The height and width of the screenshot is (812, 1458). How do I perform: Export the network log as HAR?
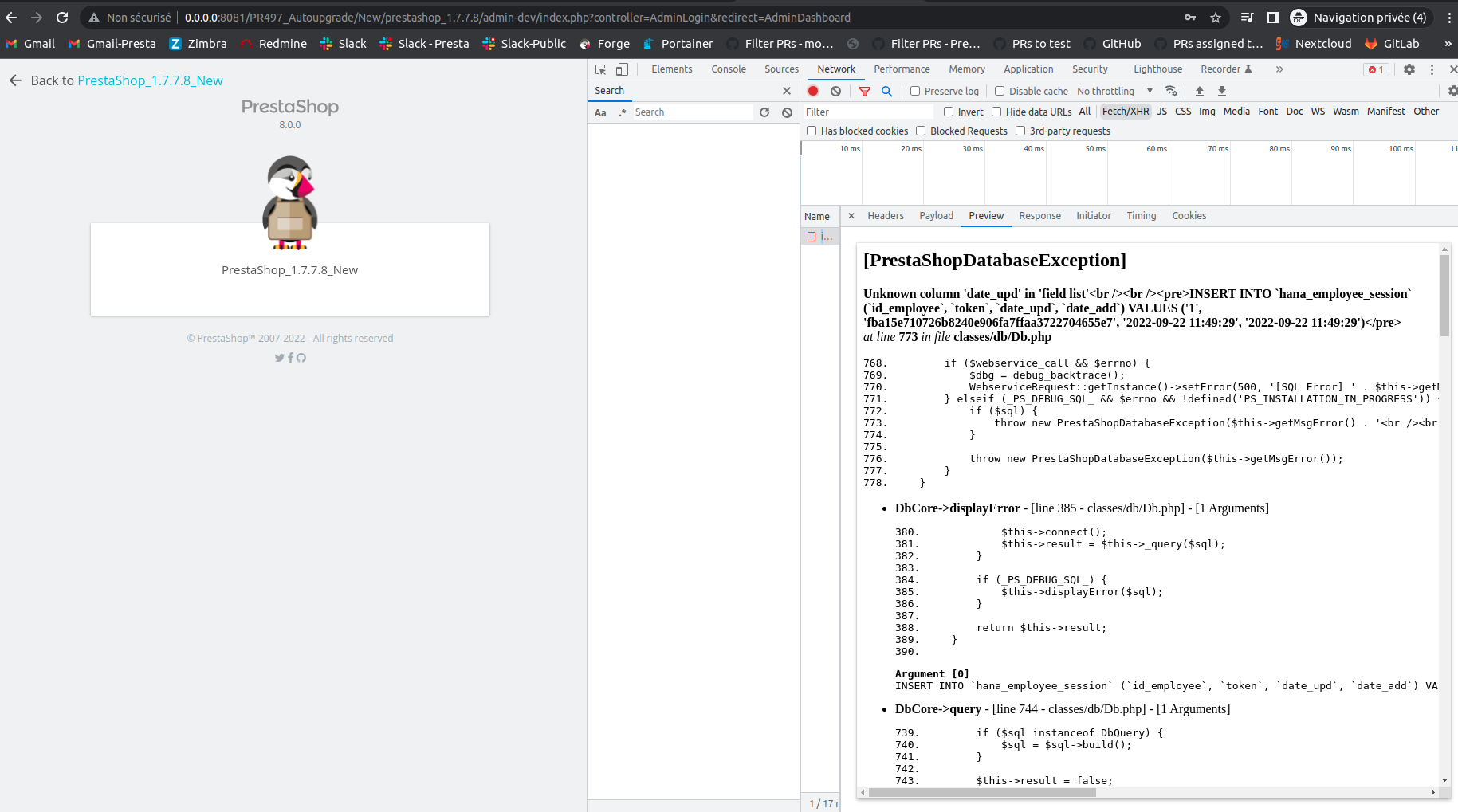click(1222, 91)
